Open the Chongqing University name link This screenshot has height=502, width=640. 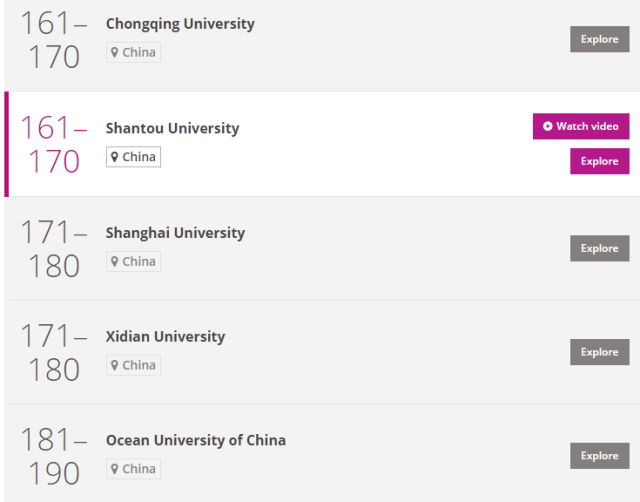180,24
